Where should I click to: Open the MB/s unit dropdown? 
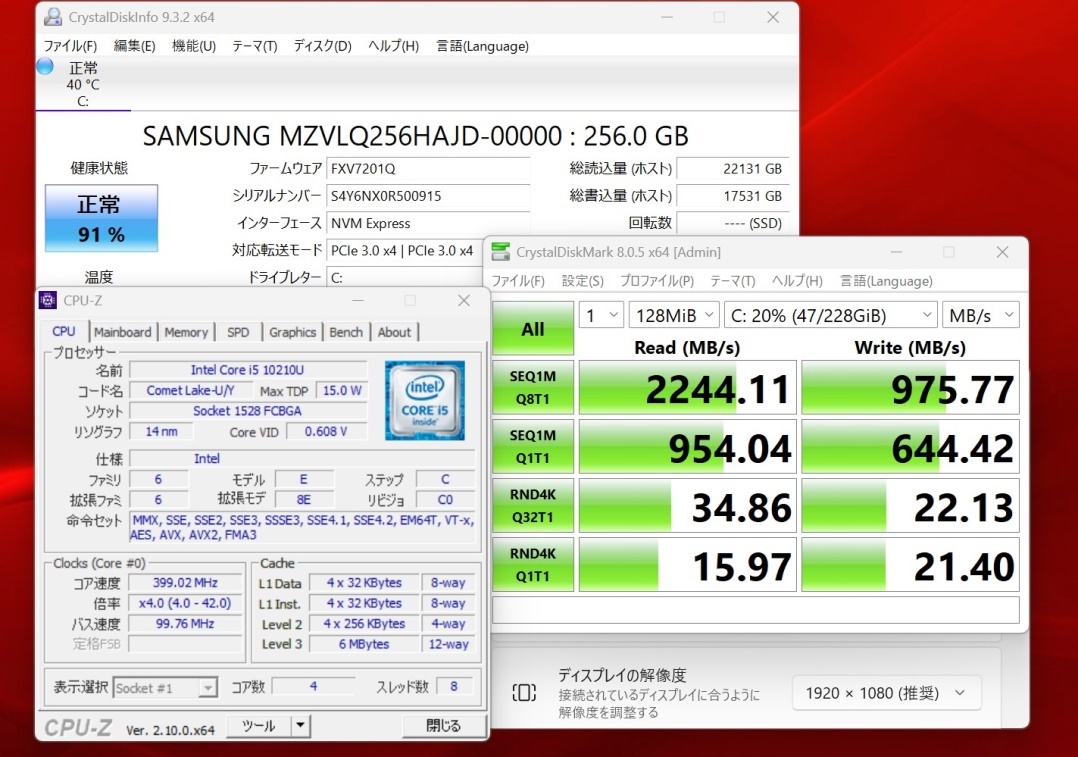tap(980, 316)
